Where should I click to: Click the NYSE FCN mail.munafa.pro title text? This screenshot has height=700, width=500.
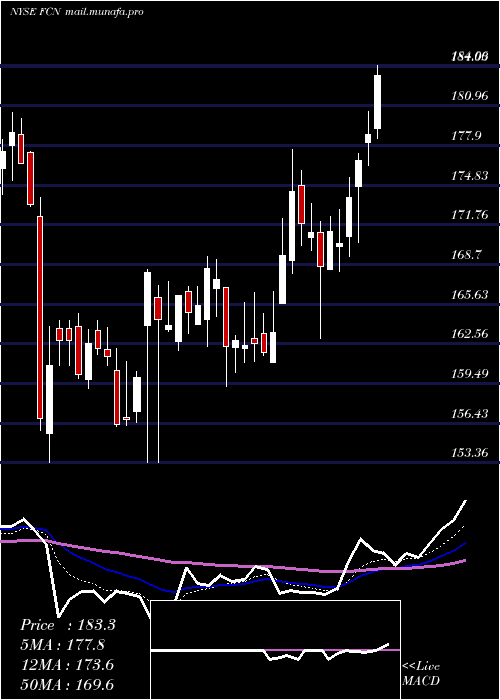[x=77, y=12]
